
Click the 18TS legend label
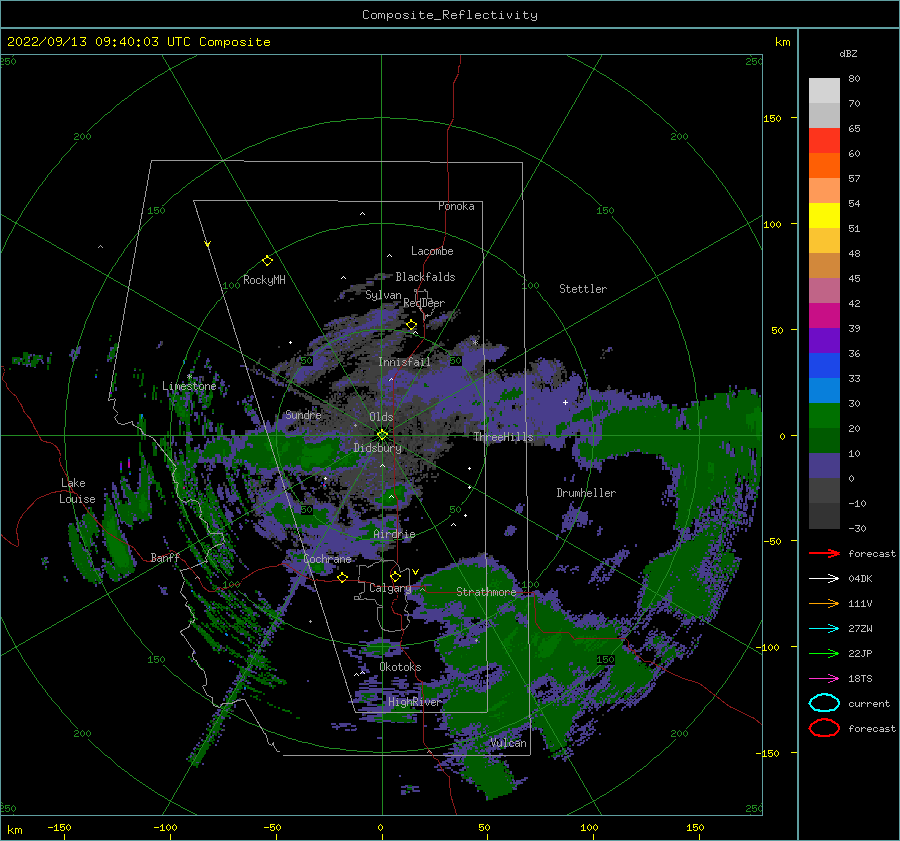click(x=860, y=679)
